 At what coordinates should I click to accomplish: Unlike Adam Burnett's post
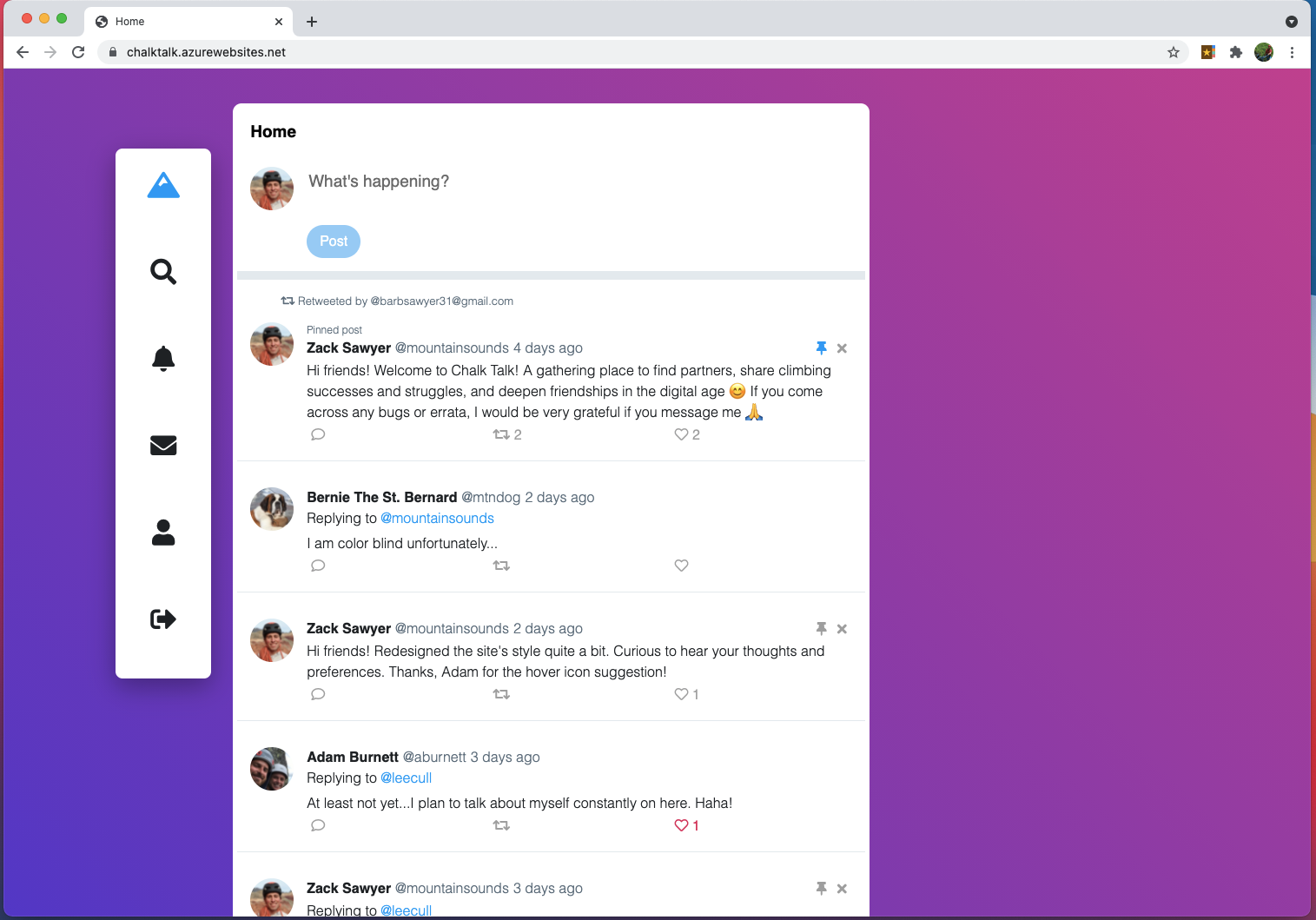(686, 825)
